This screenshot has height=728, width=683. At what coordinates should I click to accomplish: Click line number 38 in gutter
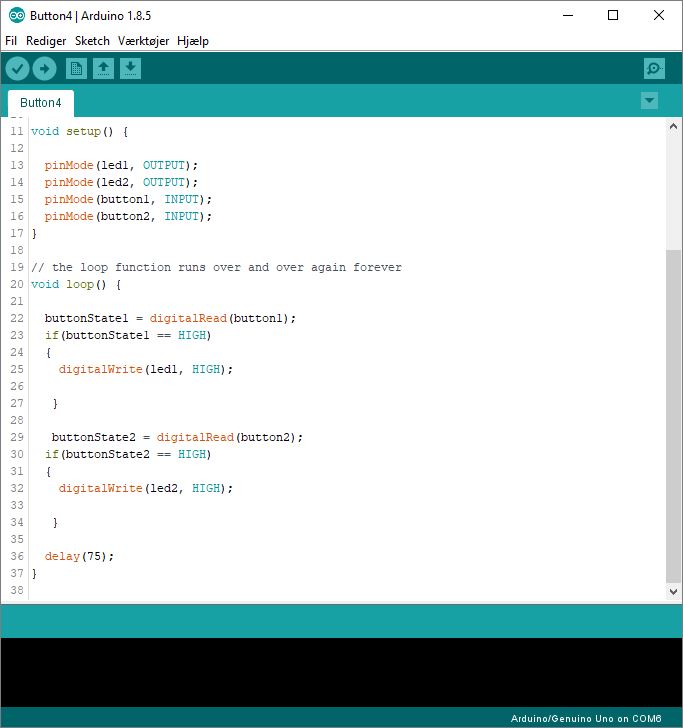point(17,590)
